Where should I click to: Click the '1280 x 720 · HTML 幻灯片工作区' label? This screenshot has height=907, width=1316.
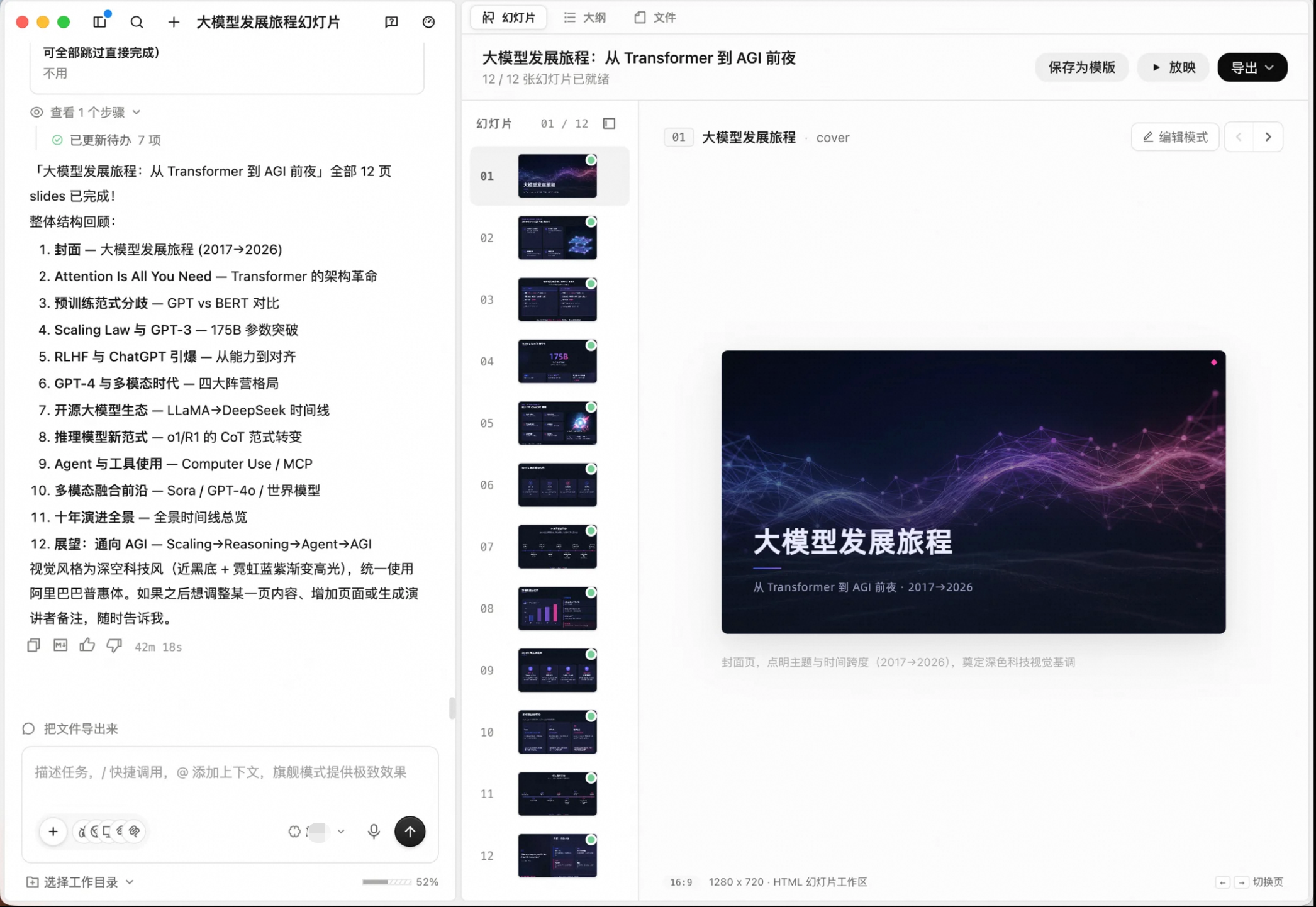(788, 882)
